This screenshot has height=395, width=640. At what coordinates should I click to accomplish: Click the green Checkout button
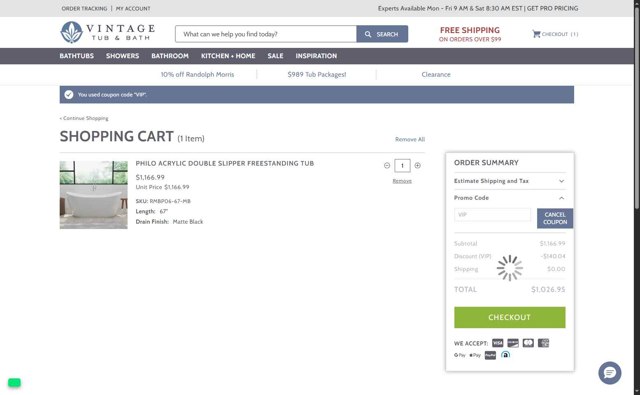pos(509,317)
